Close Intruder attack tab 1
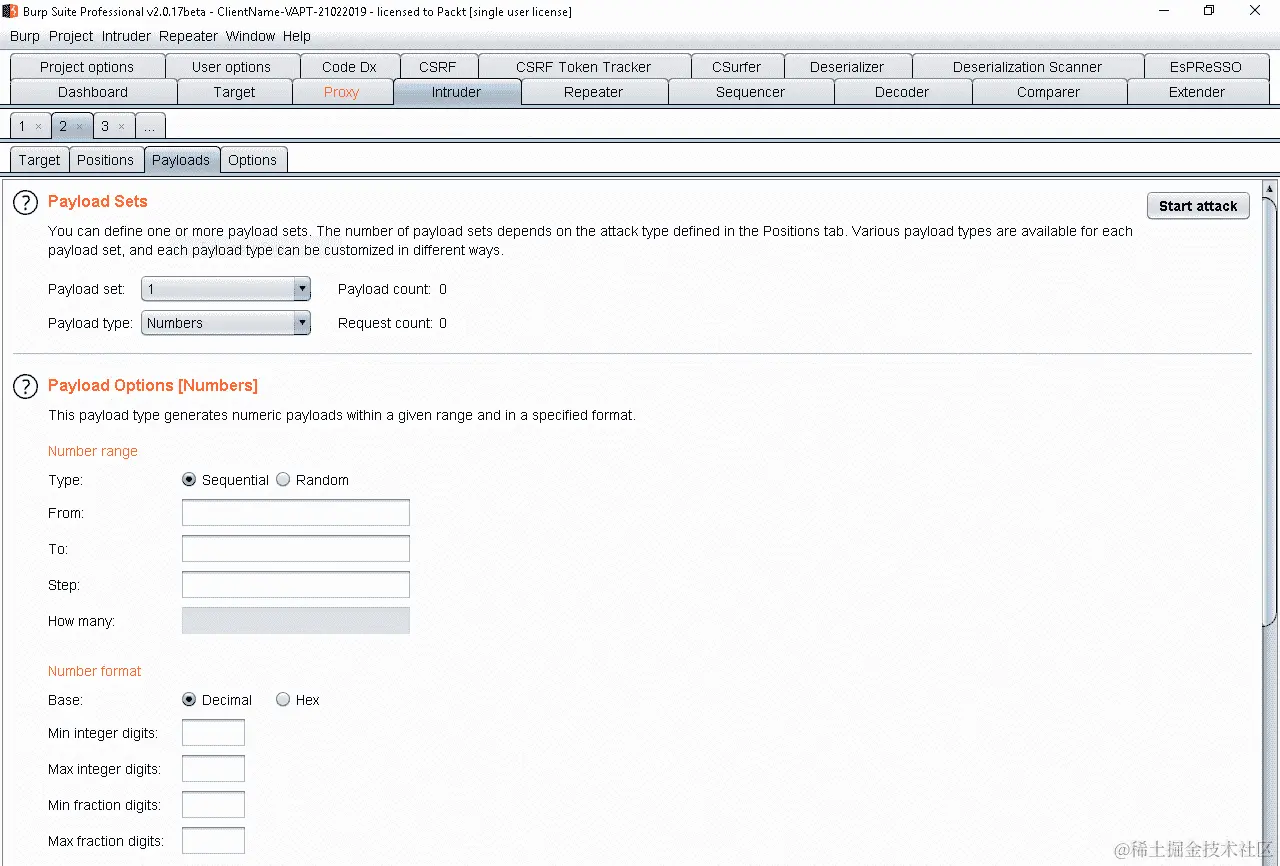 [38, 127]
